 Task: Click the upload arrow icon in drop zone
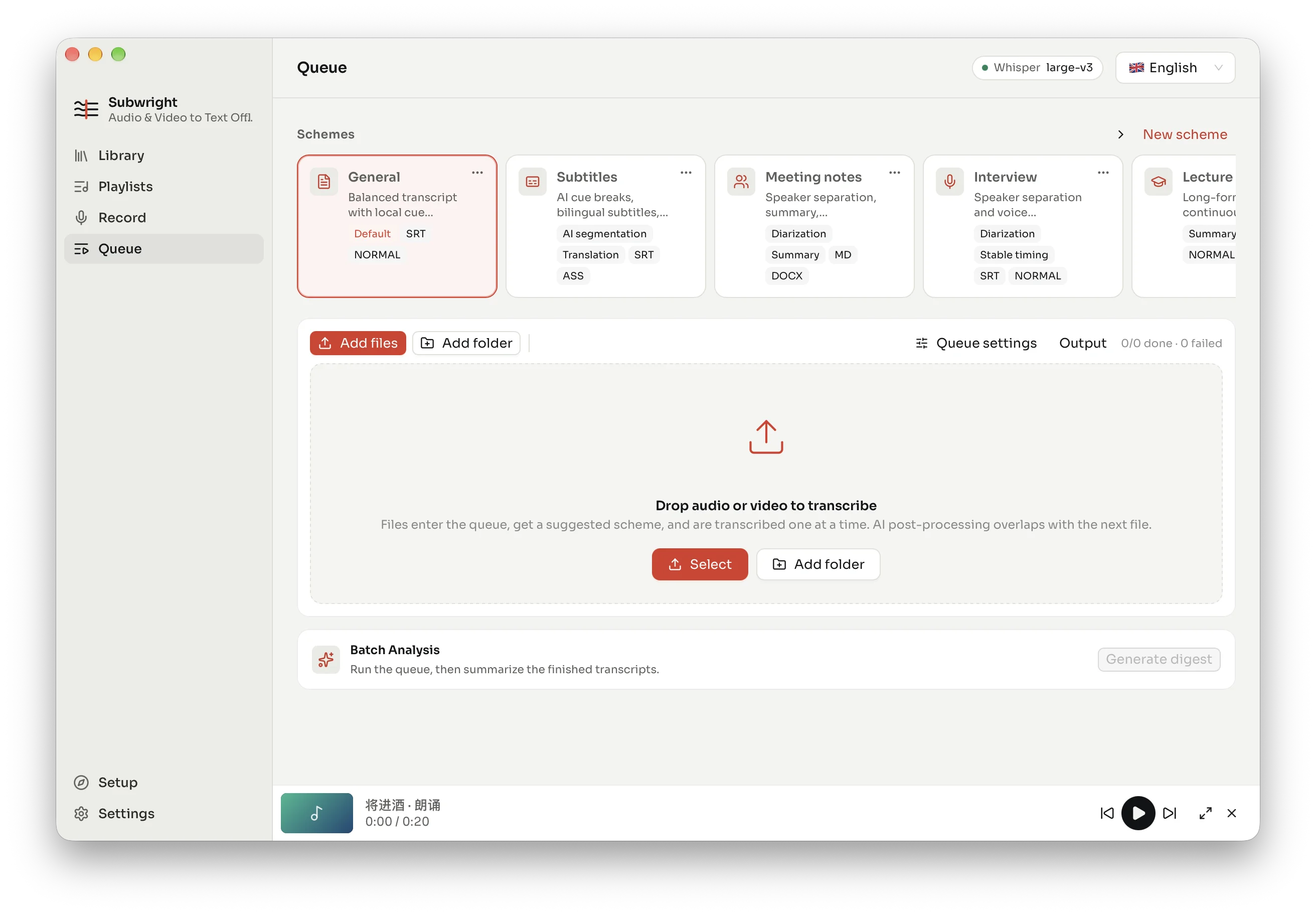pyautogui.click(x=766, y=437)
